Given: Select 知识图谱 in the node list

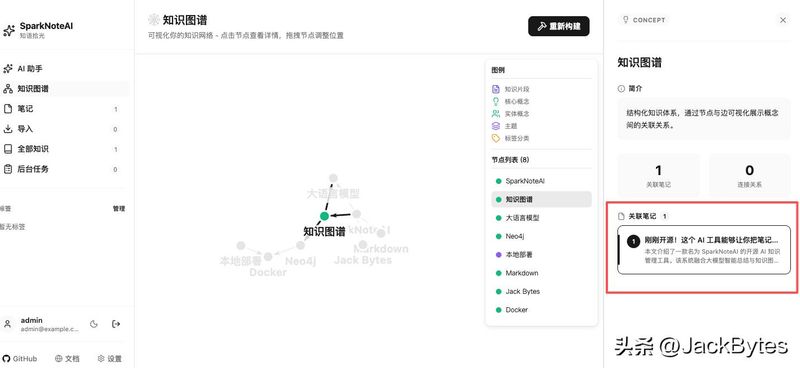Looking at the screenshot, I should (x=541, y=200).
